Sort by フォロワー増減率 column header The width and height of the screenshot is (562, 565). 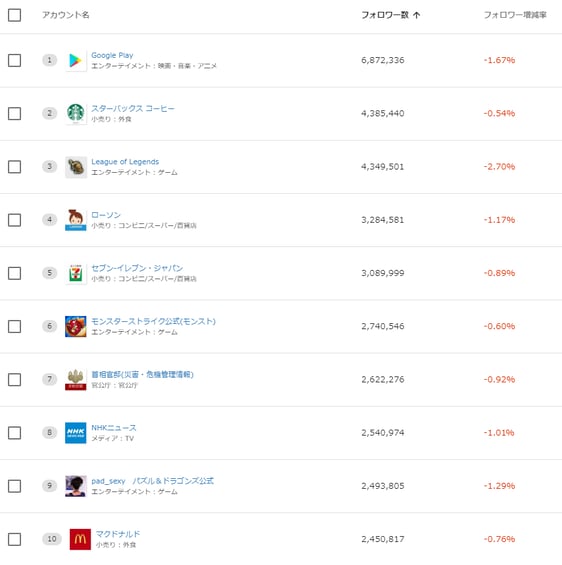pyautogui.click(x=515, y=15)
